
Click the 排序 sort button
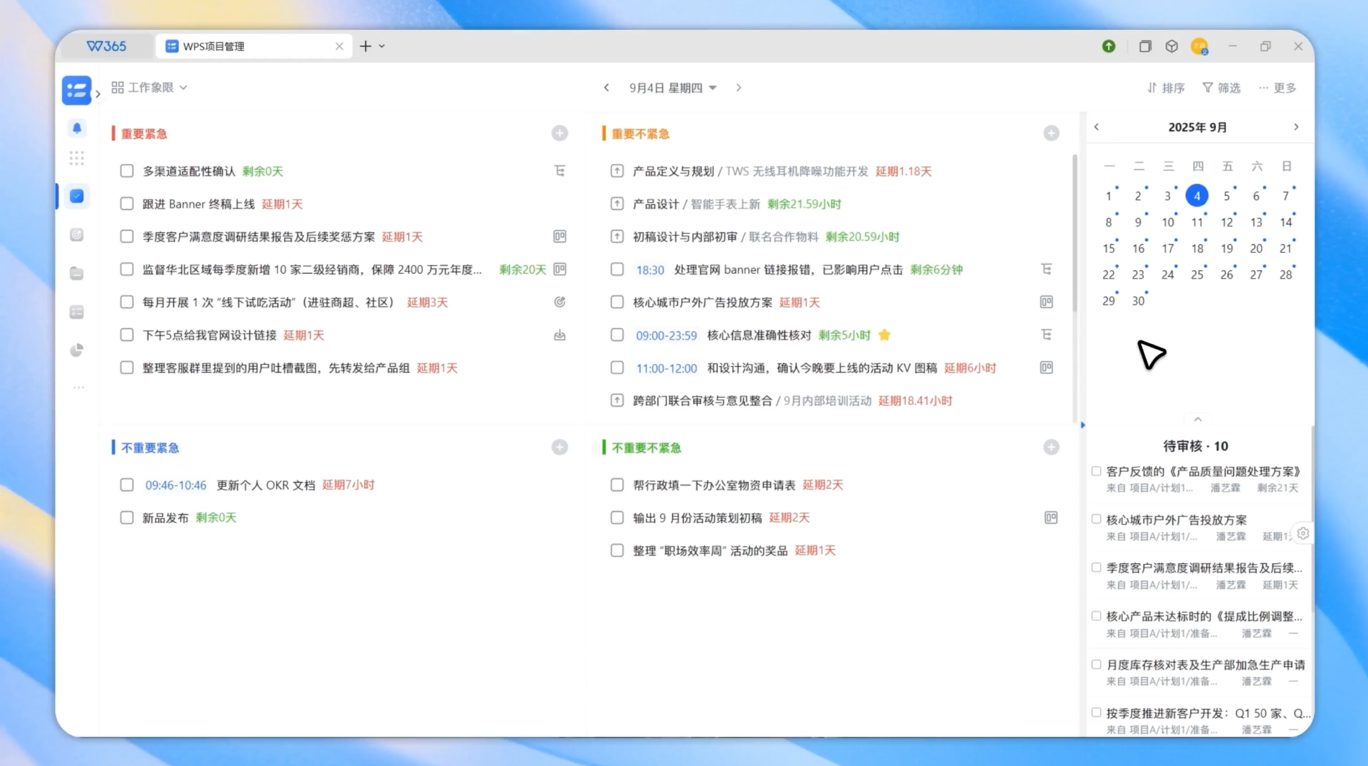pyautogui.click(x=1166, y=88)
